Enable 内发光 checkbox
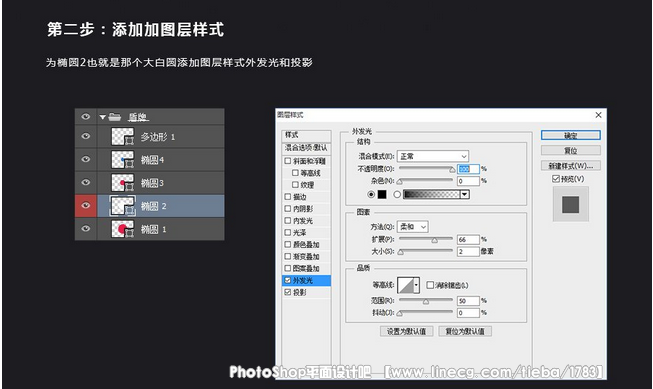 tap(288, 220)
